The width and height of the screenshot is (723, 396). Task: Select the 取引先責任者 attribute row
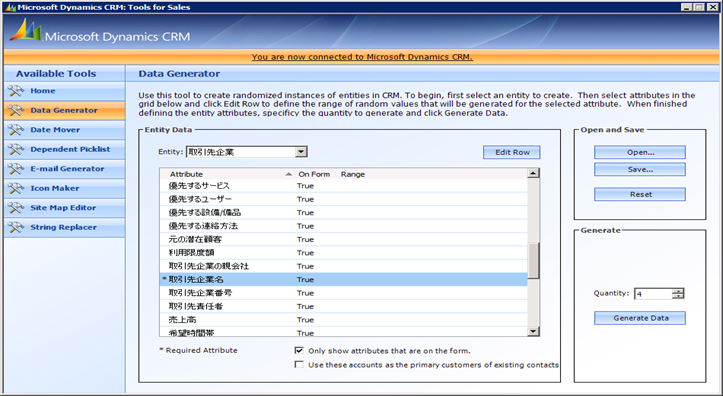point(344,306)
